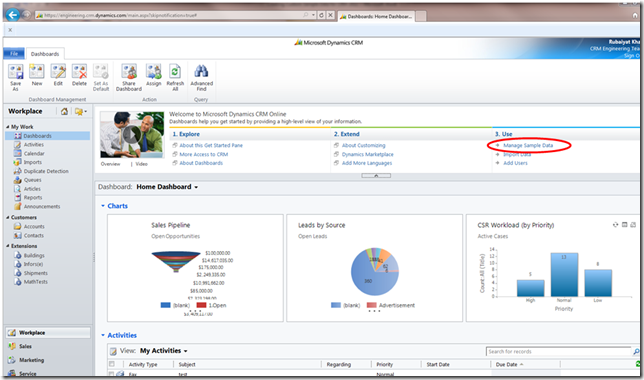Image resolution: width=644 pixels, height=380 pixels.
Task: Play the welcome overview video thumbnail
Action: point(132,134)
